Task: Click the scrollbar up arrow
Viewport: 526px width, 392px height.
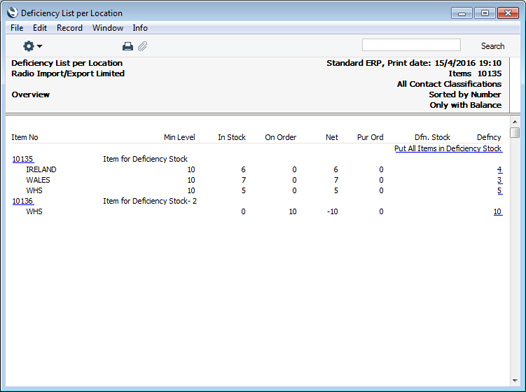Action: tap(515, 122)
